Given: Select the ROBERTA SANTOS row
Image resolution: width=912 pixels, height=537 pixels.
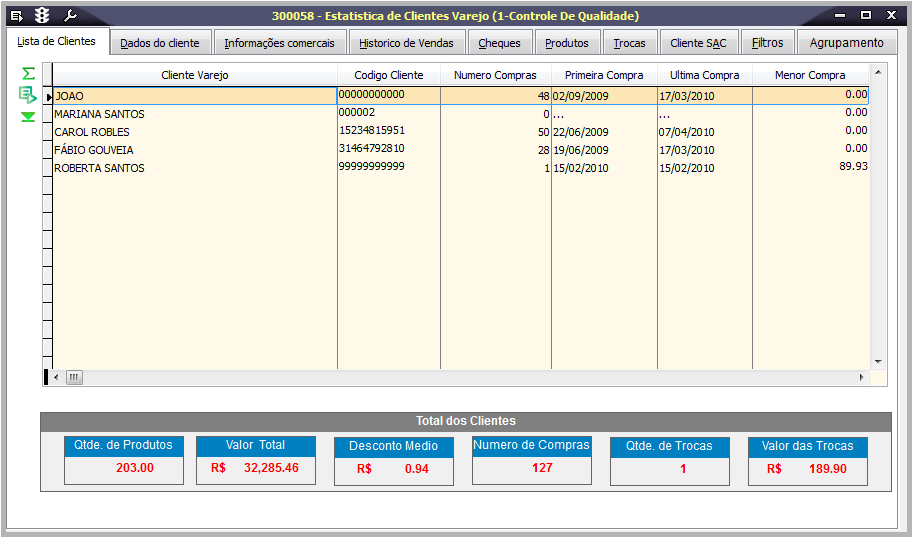Looking at the screenshot, I should coord(461,168).
